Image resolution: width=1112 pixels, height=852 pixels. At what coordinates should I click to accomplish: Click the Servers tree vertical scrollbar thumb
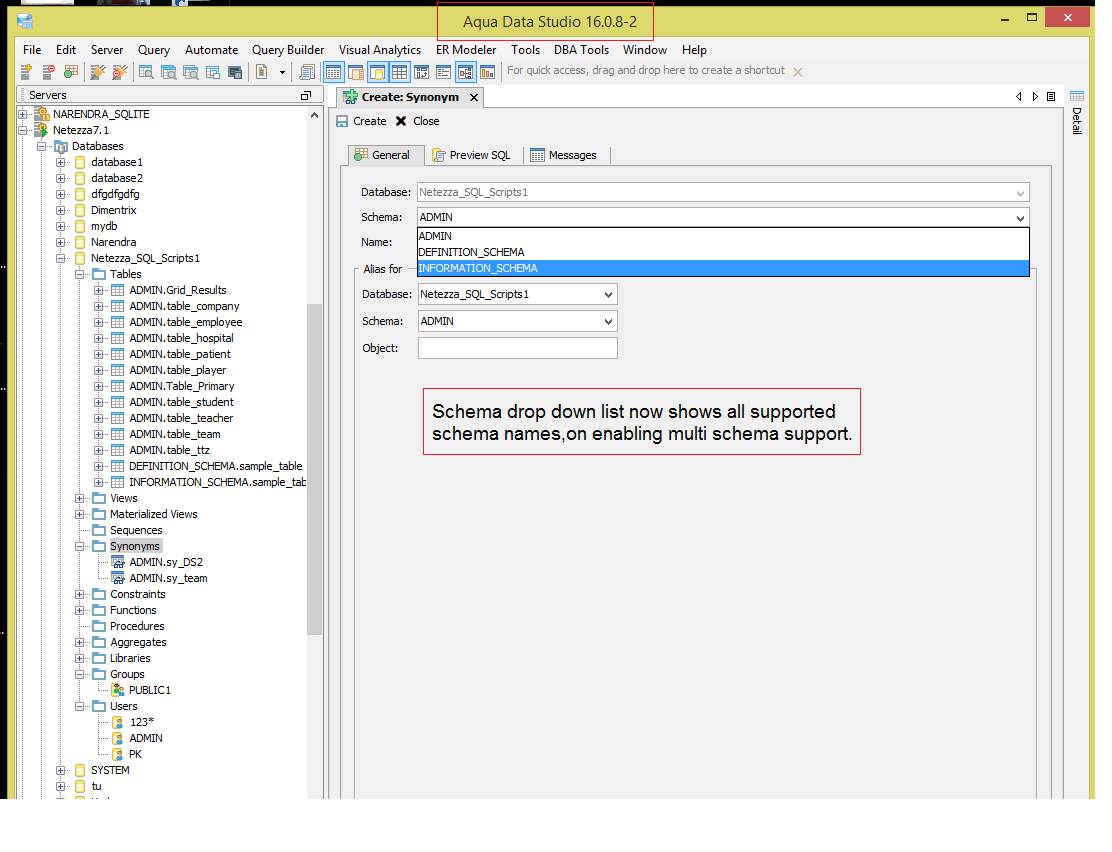tap(314, 468)
